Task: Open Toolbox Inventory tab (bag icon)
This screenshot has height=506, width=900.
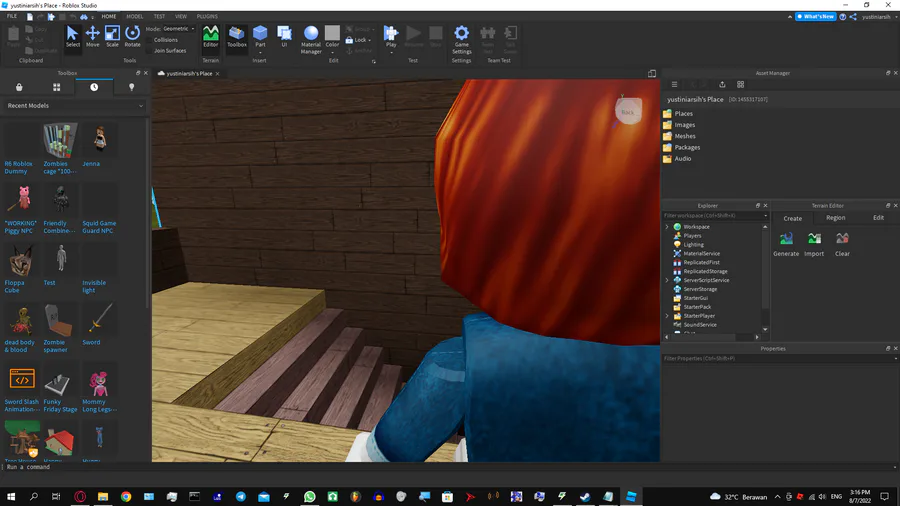Action: tap(19, 87)
